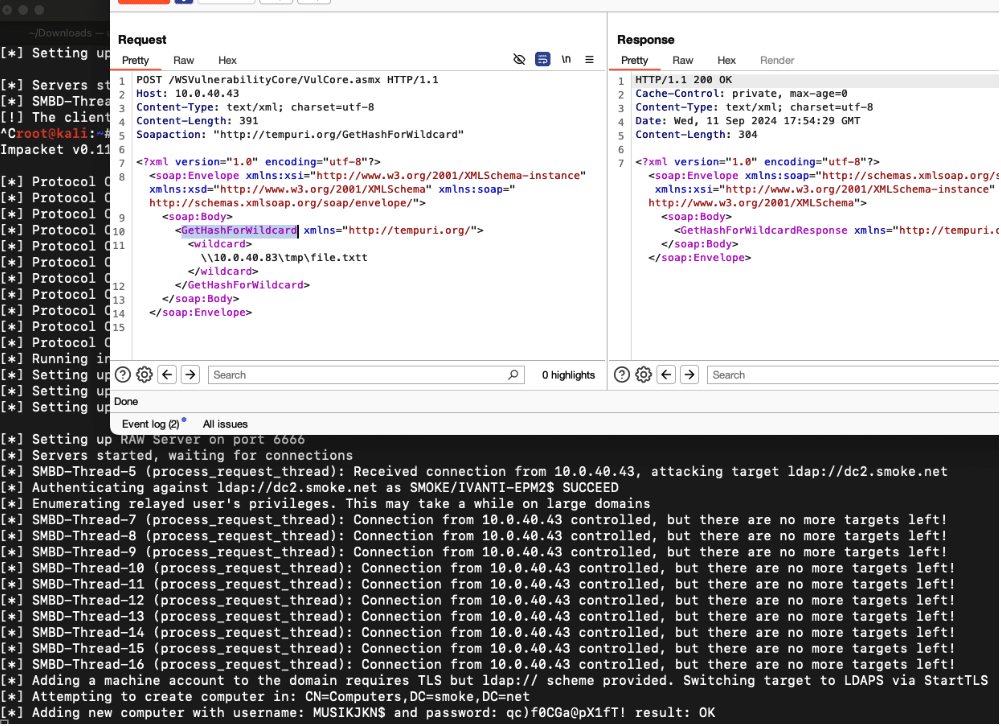Click the root@kali prompt in terminal
The width and height of the screenshot is (1001, 726).
click(56, 134)
